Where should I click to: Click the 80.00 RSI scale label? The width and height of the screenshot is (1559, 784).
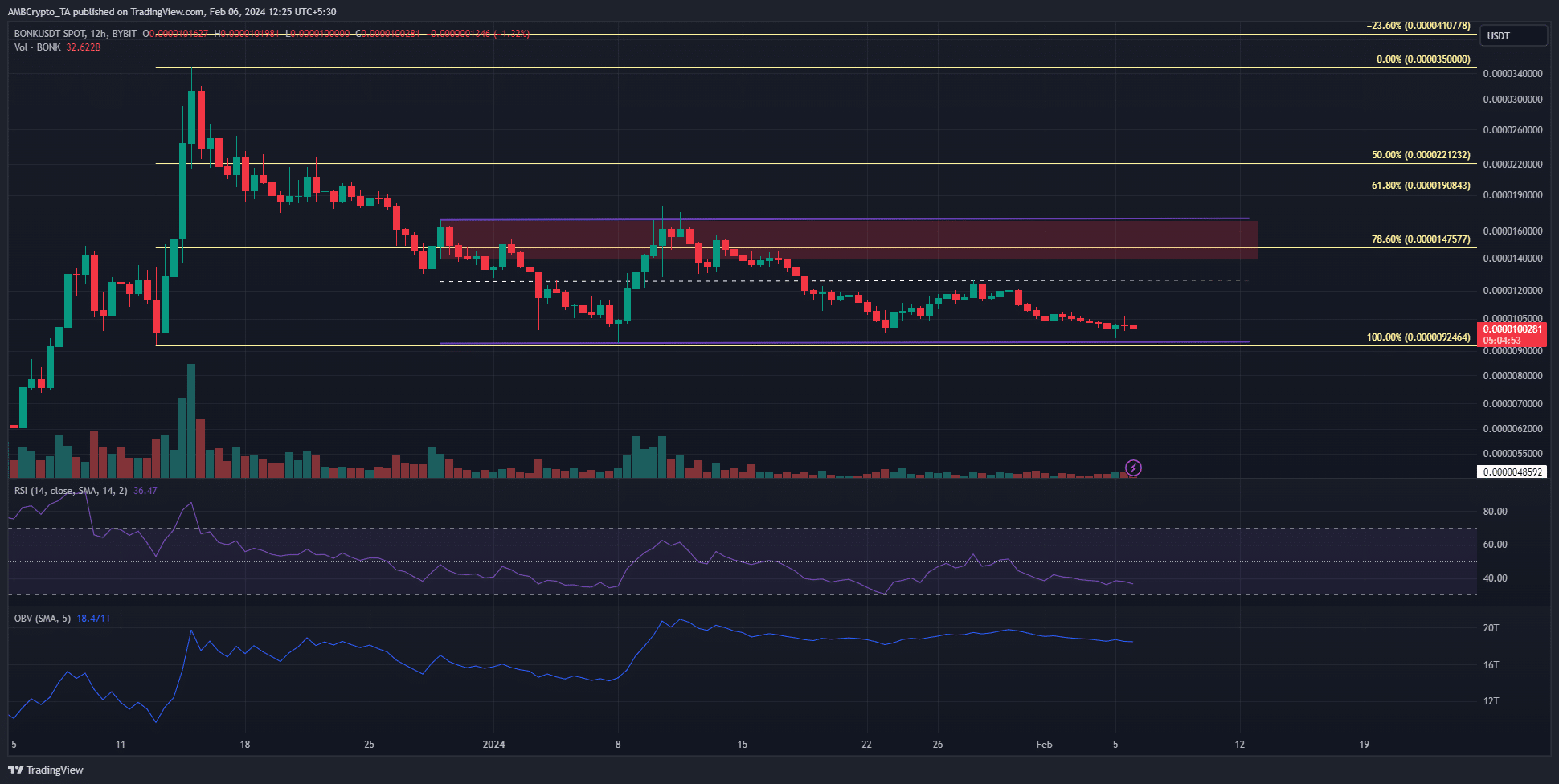(1495, 512)
